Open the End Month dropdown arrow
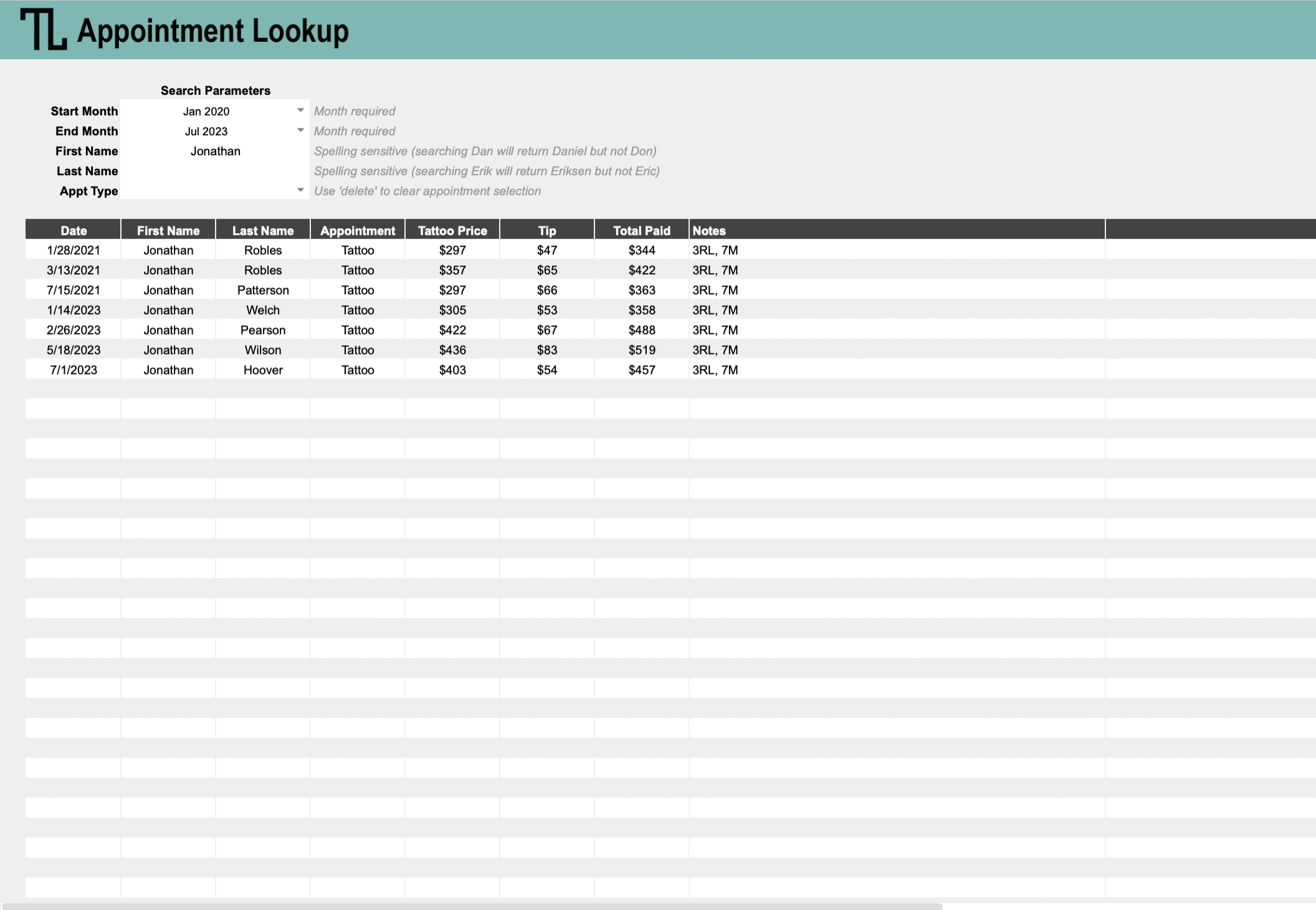Screen dimensions: 1316x910 point(300,130)
